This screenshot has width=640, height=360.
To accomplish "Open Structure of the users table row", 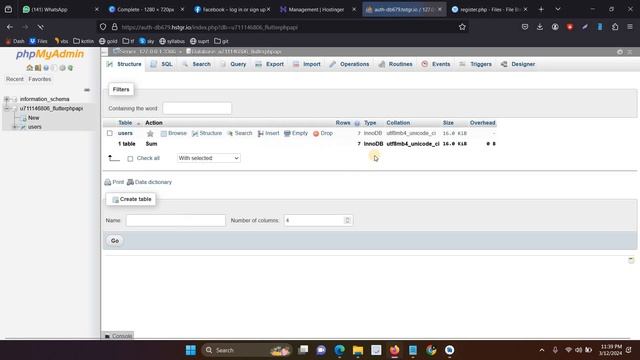I will coord(207,133).
